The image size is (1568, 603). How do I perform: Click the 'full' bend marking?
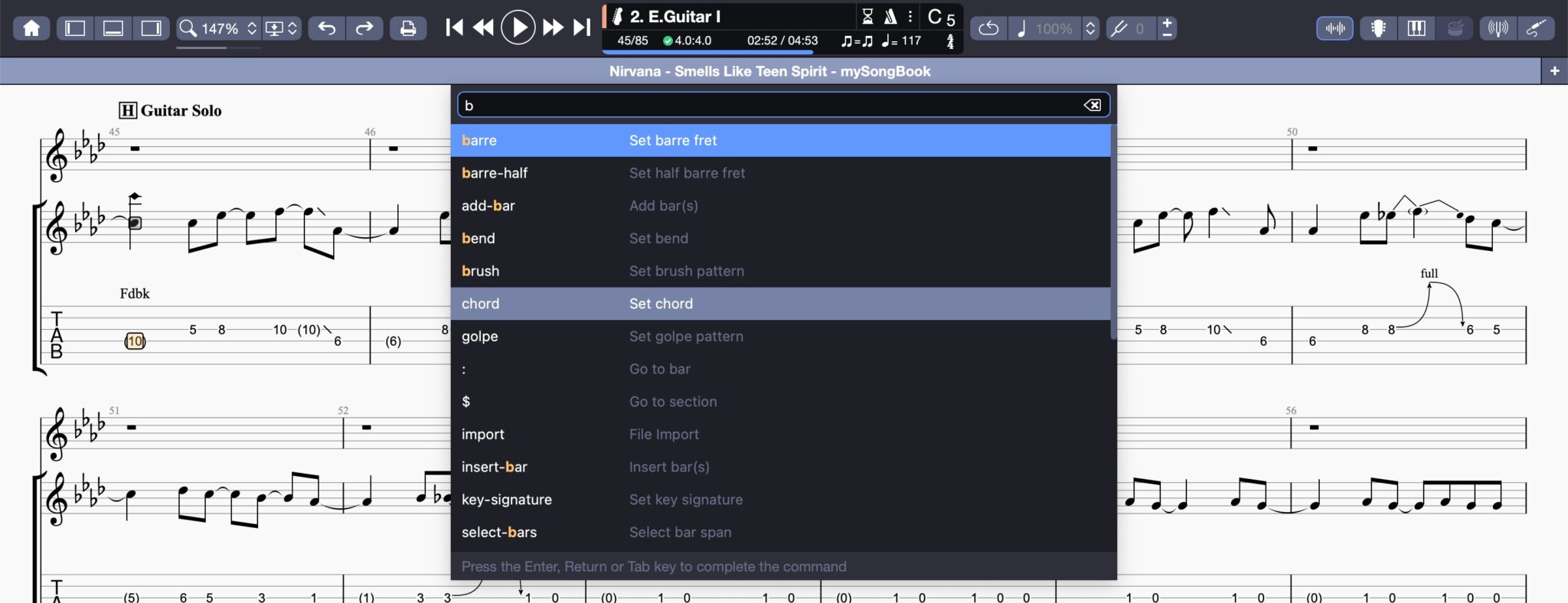click(x=1429, y=273)
